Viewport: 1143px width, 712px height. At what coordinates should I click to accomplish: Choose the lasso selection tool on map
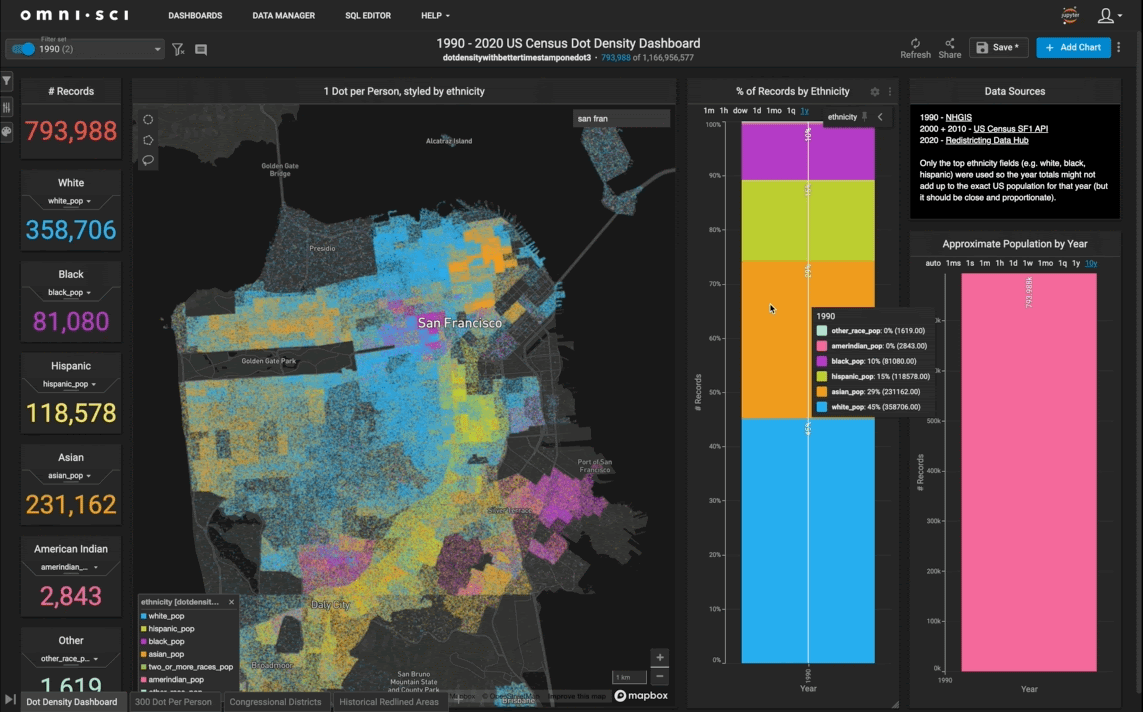tap(148, 160)
